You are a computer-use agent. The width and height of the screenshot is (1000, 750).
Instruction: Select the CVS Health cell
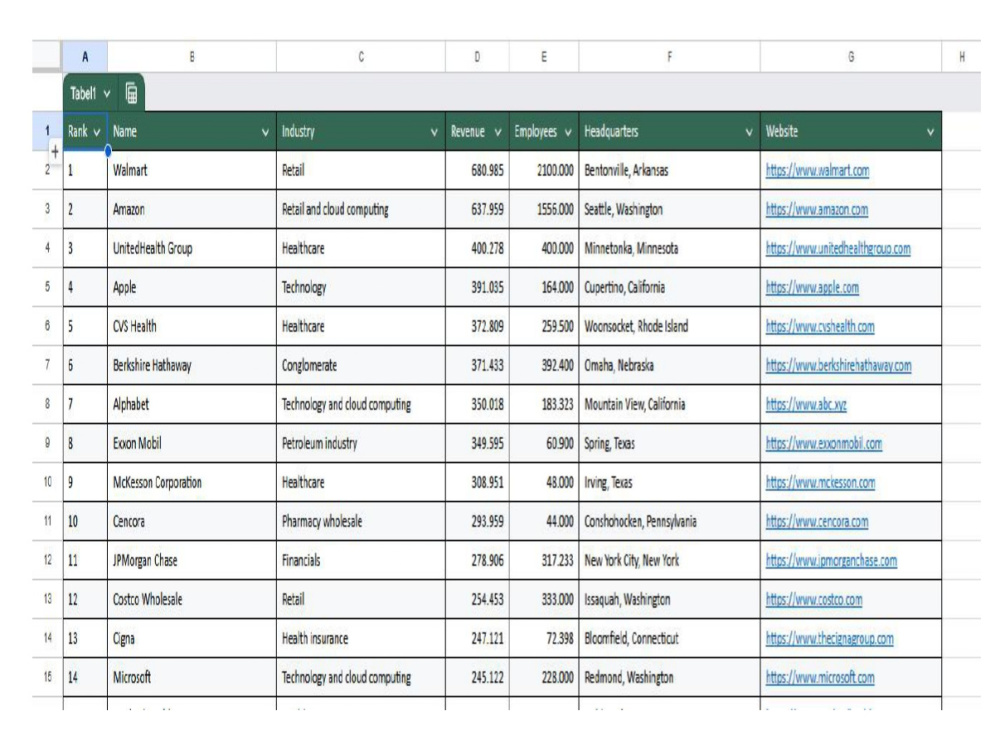191,326
